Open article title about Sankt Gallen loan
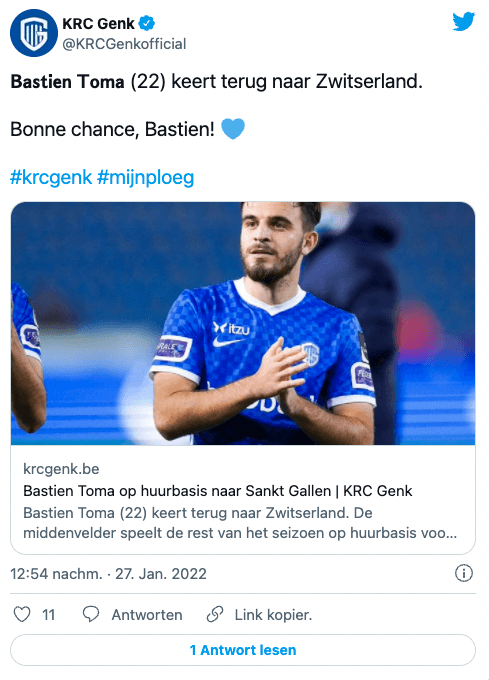The width and height of the screenshot is (489, 680). pos(218,491)
